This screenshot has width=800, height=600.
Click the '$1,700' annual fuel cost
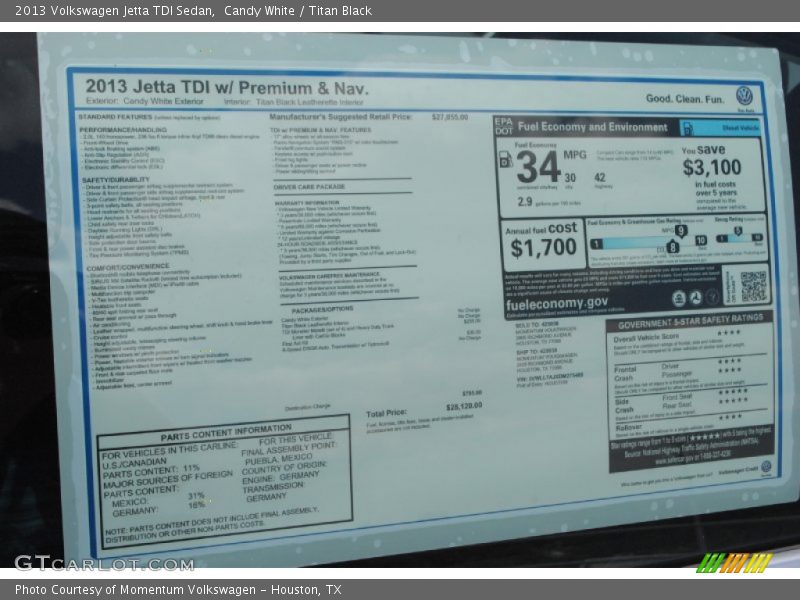[x=543, y=248]
